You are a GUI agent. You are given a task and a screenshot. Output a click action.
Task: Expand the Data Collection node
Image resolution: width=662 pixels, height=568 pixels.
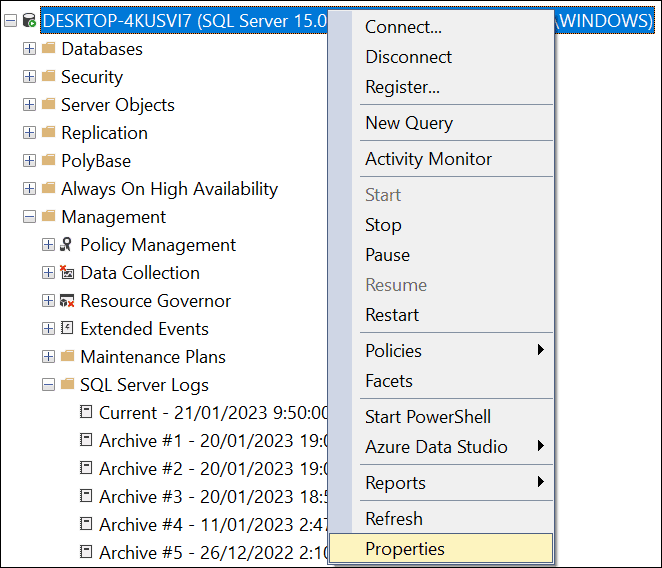49,272
